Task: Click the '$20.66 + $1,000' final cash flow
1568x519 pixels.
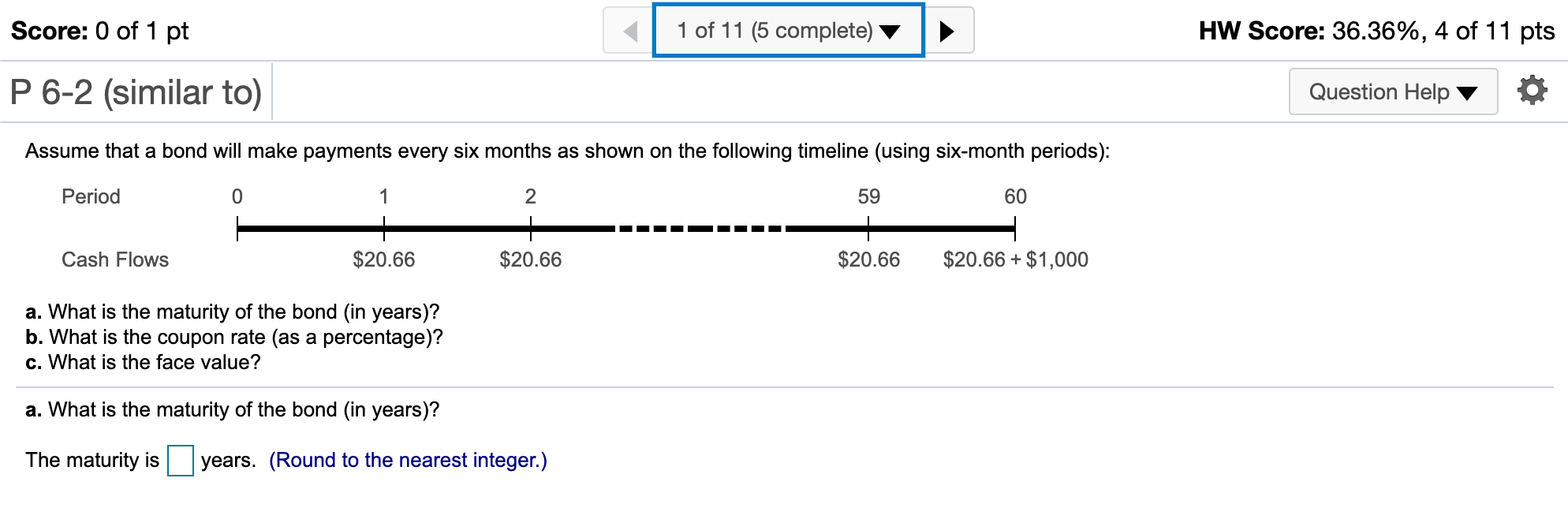Action: (x=1015, y=259)
